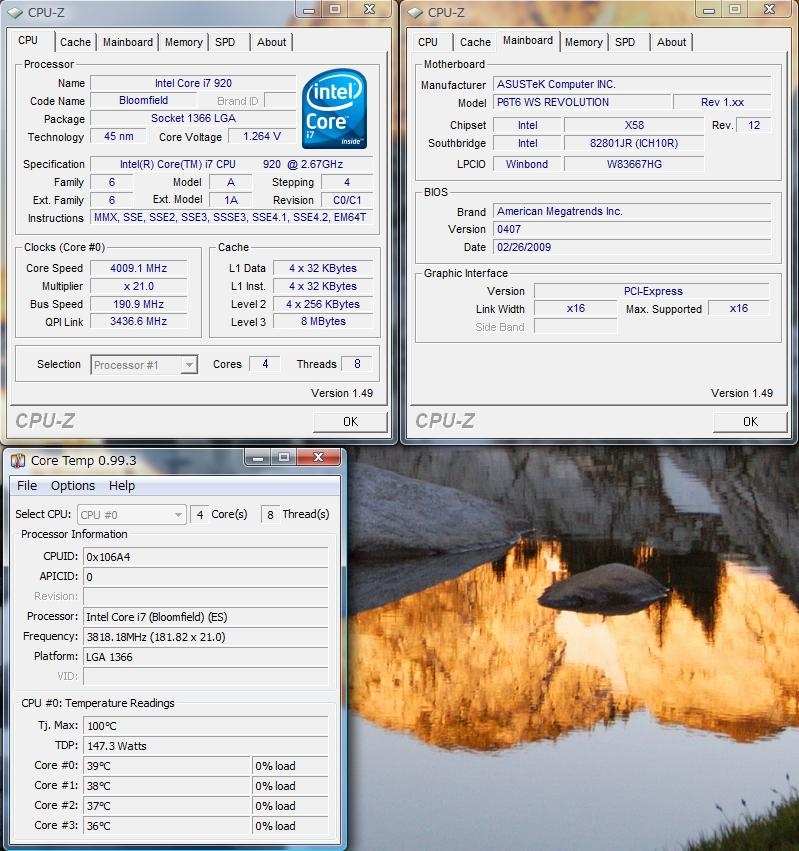
Task: Go to About tab in the Motherboard CPU-Z window
Action: pos(671,42)
